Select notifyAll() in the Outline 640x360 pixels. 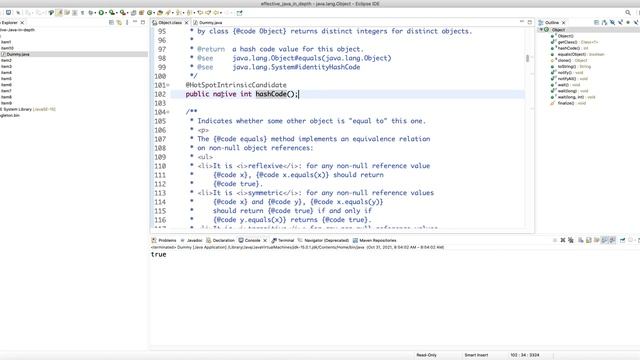[x=569, y=79]
